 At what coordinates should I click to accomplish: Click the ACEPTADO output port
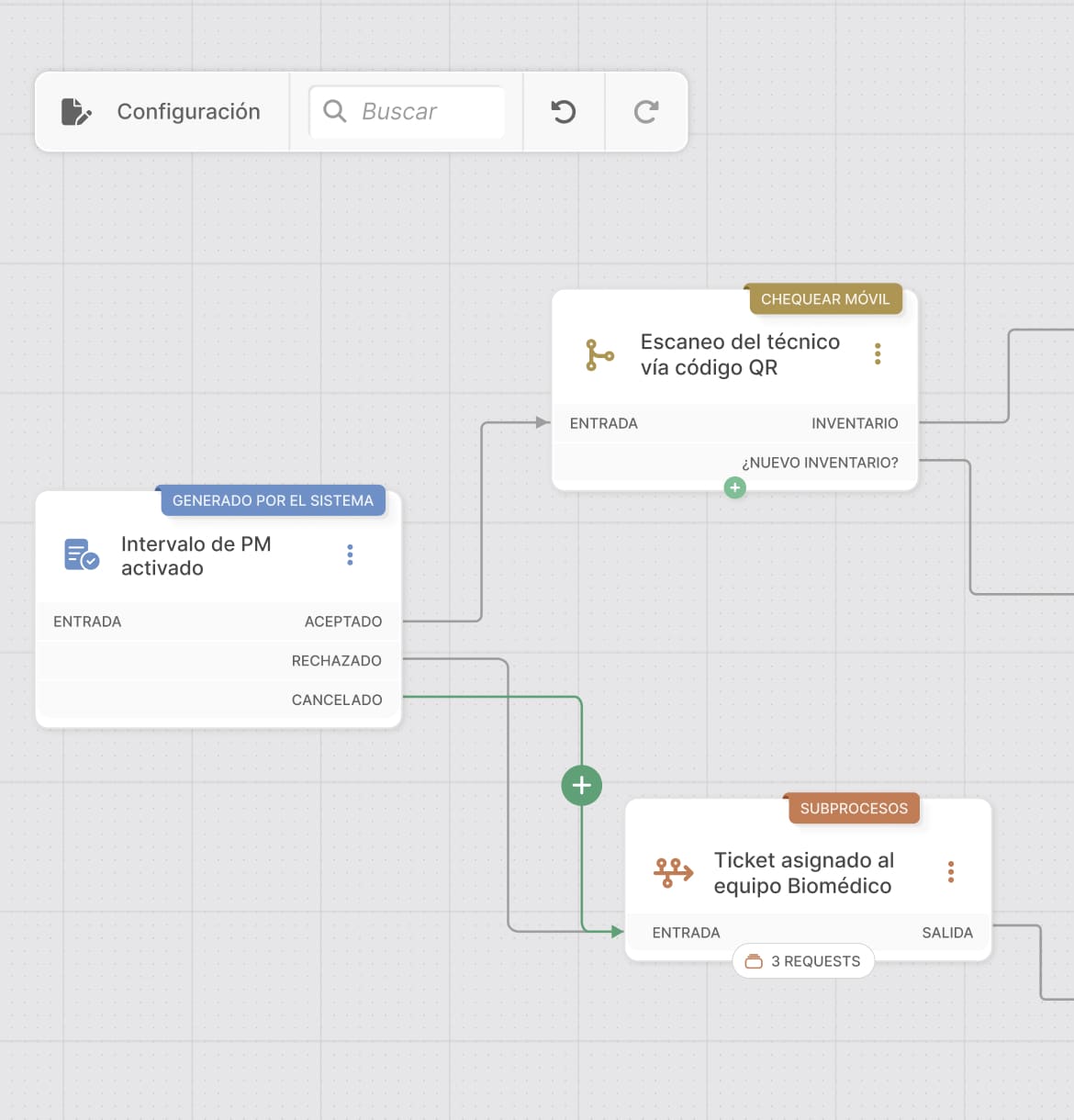343,622
